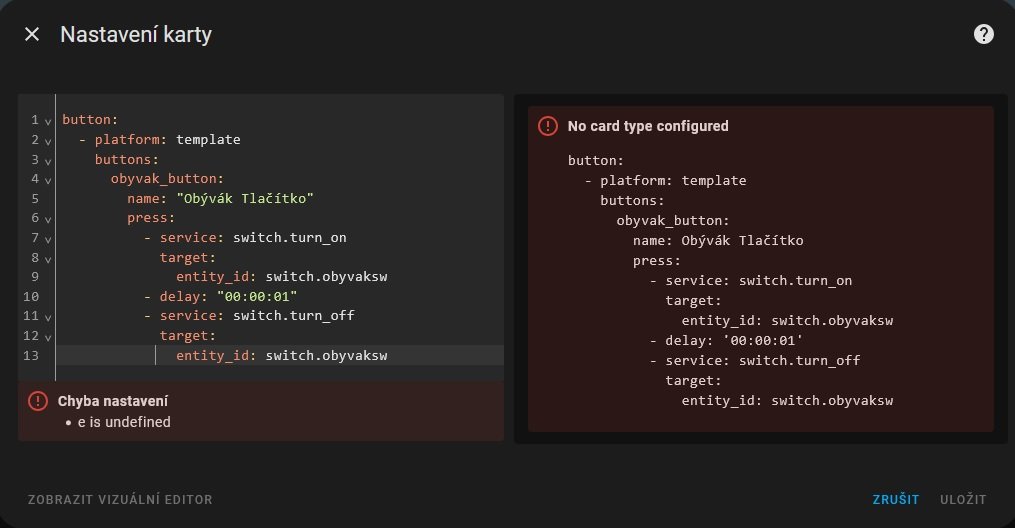Click the error icon beside Chyba nastavení
The image size is (1015, 528).
38,401
